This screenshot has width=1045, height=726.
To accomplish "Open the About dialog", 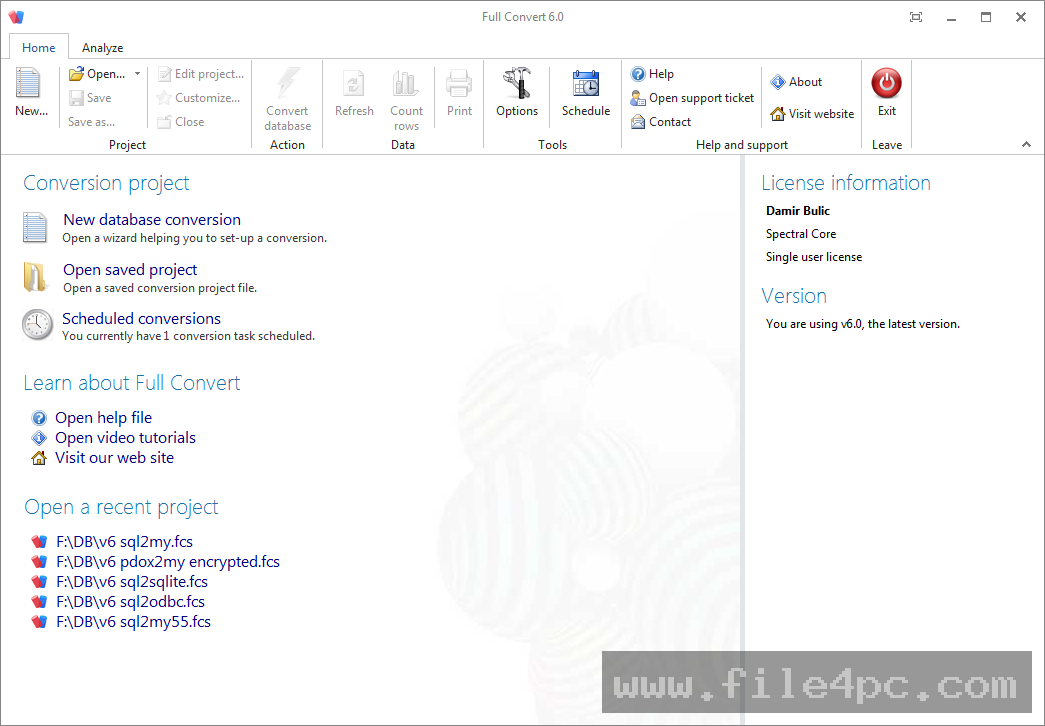I will tap(796, 82).
